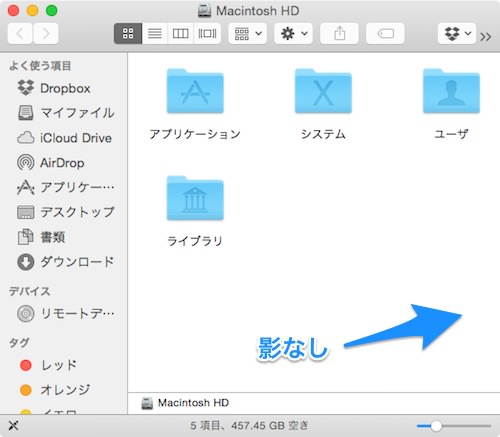Select the アプリケーション folder icon
Screen dimensions: 500x437
pos(195,91)
